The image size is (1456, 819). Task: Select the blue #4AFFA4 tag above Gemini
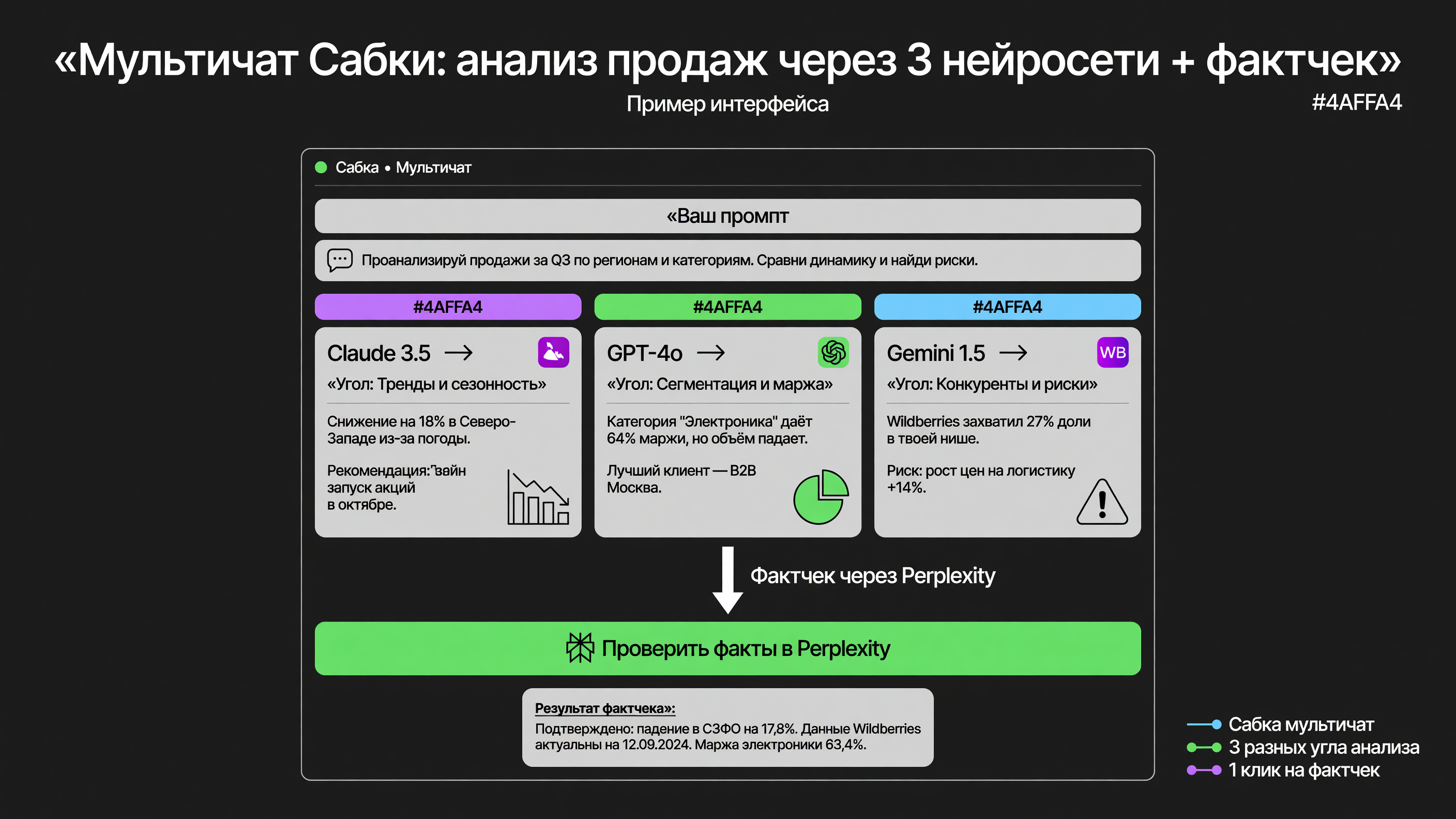tap(1007, 307)
